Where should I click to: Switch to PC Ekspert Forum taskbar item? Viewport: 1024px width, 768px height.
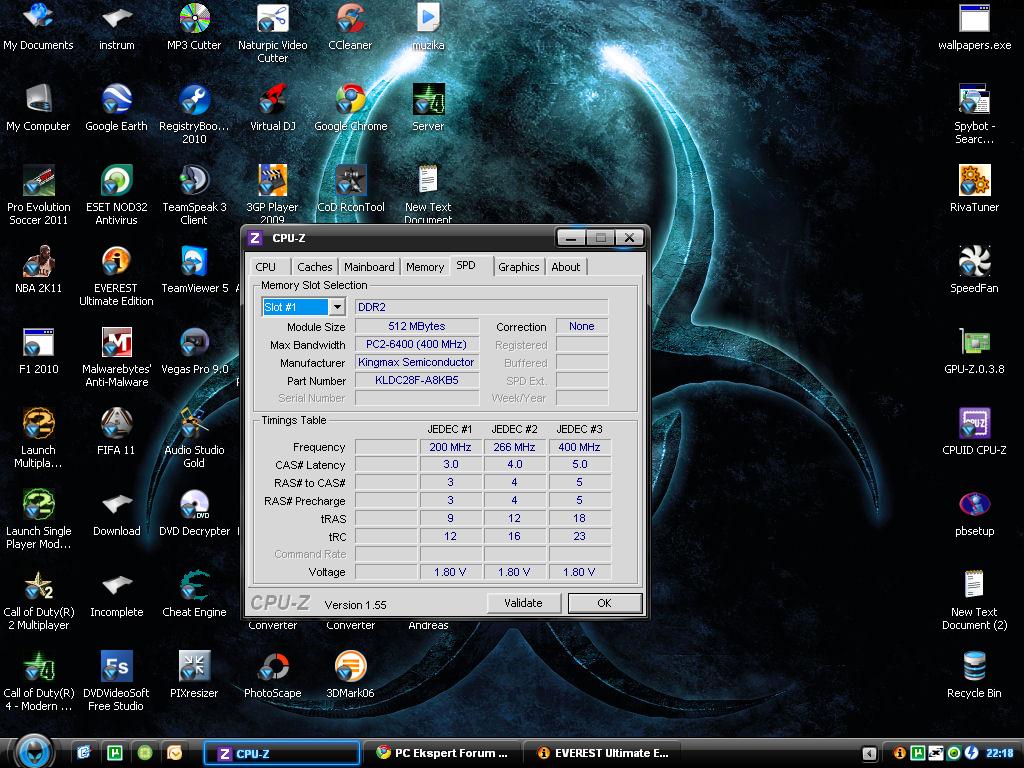442,753
